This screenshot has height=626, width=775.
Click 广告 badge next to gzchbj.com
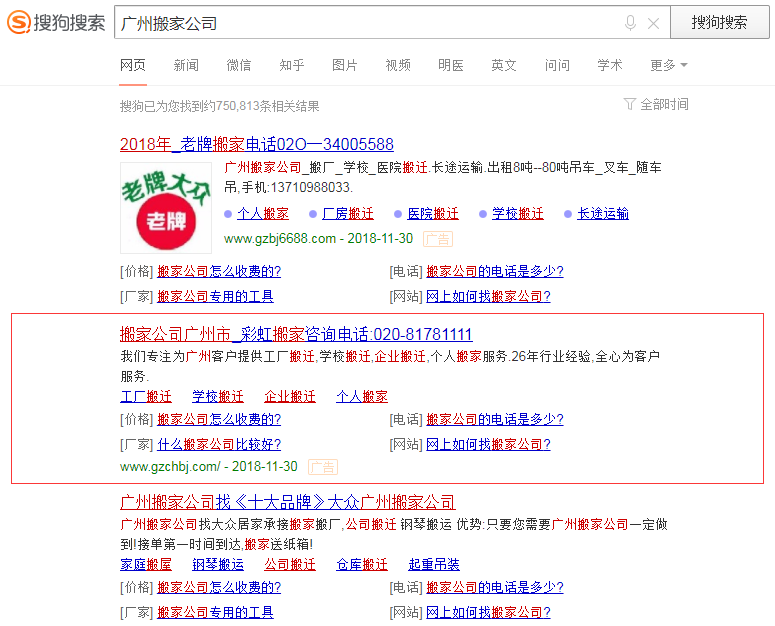click(323, 467)
